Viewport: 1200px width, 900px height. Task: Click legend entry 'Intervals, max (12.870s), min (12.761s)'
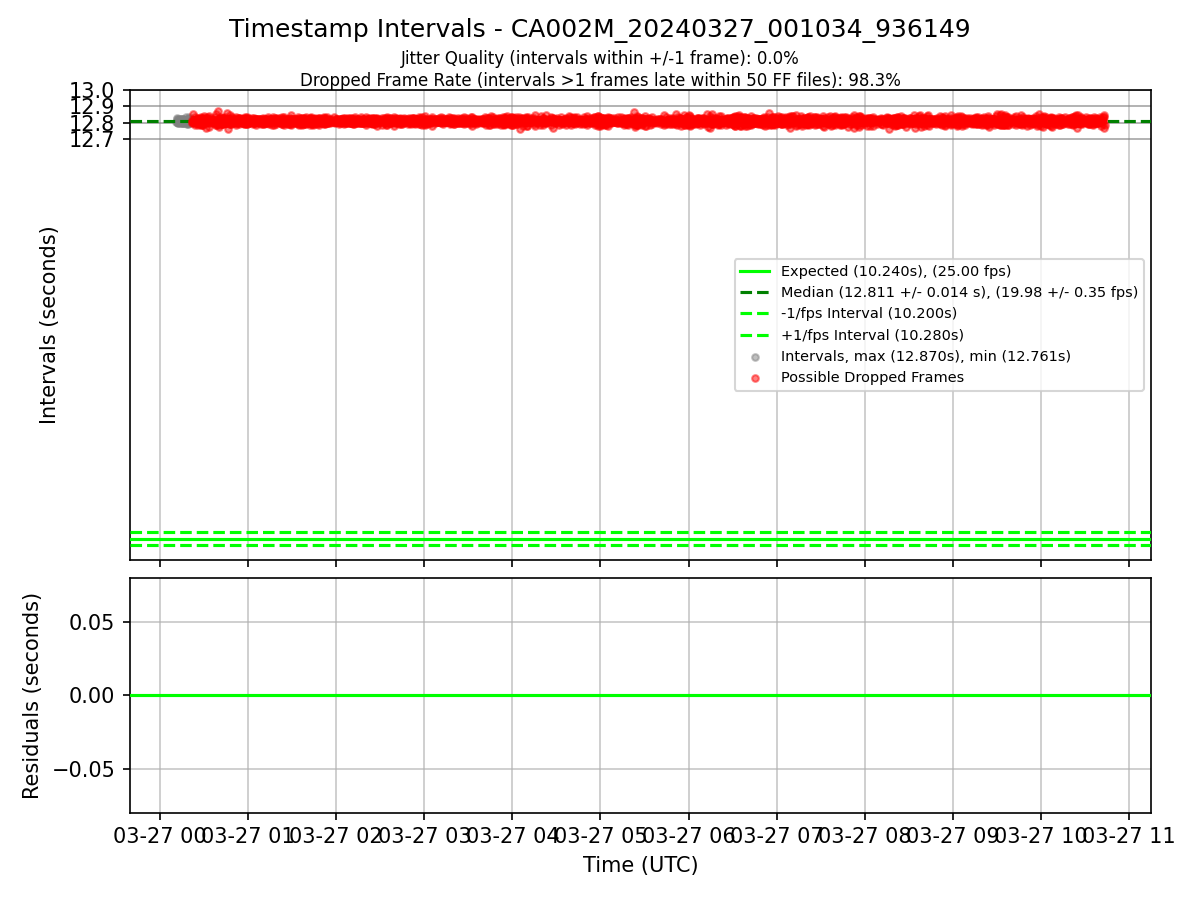[926, 356]
